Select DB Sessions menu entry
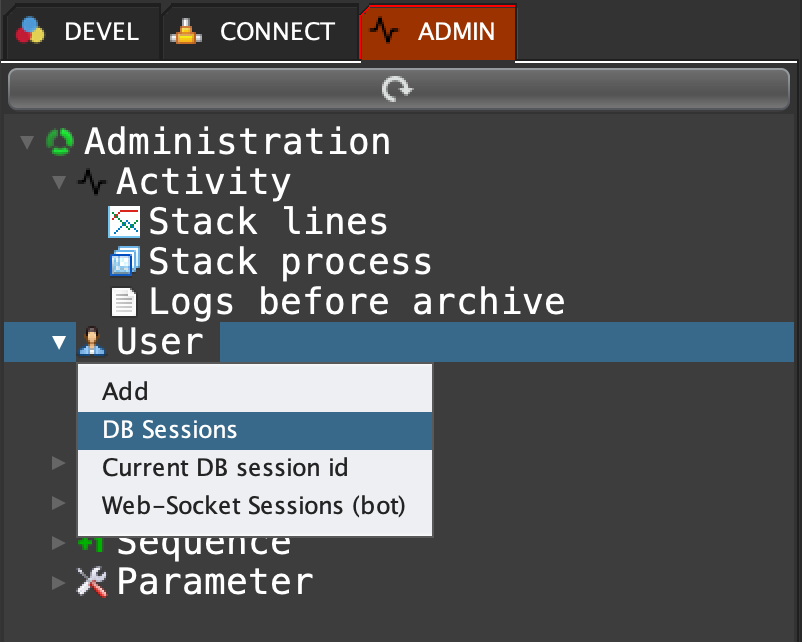Screen dimensions: 802x642 [x=170, y=430]
